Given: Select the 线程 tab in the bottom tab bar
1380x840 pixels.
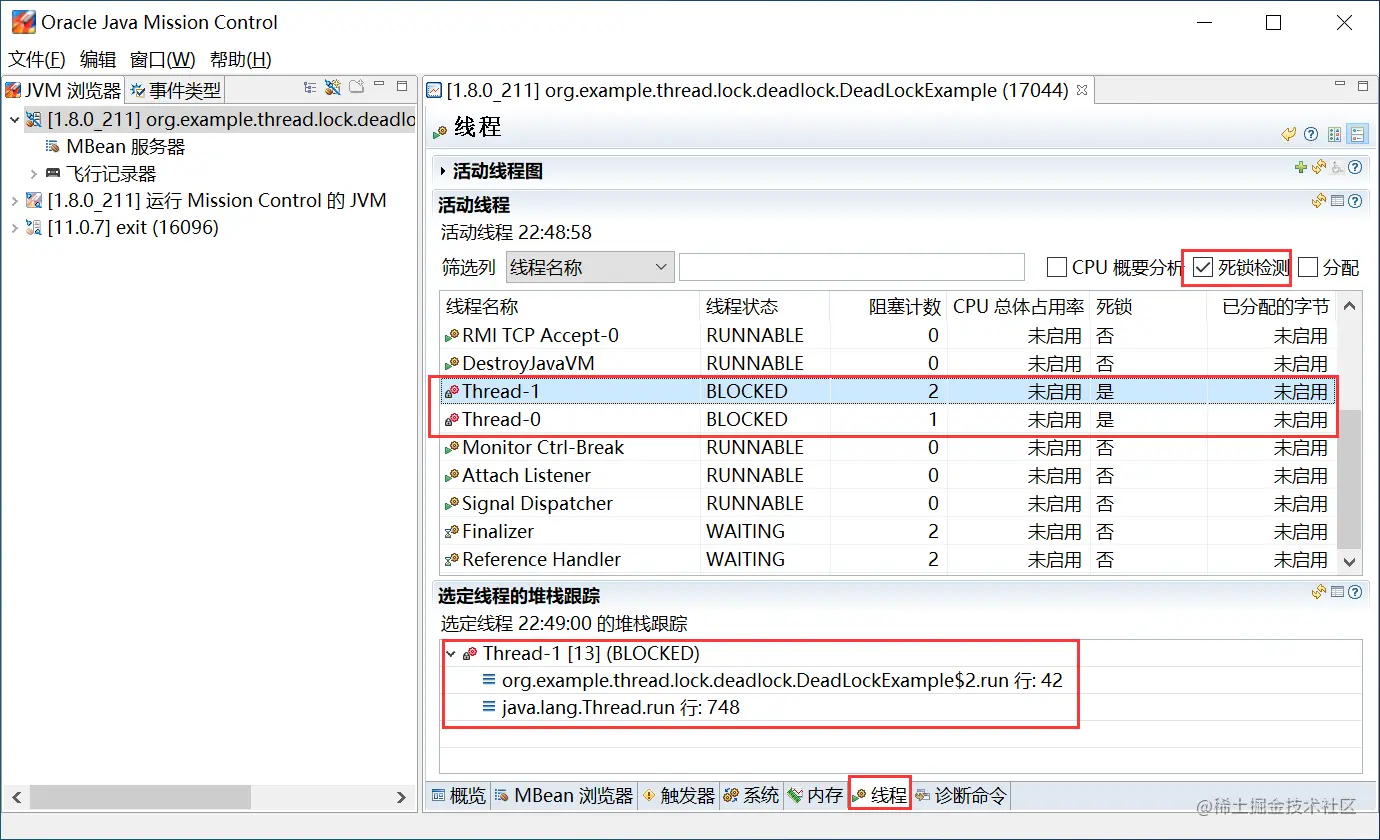Looking at the screenshot, I should coord(879,796).
